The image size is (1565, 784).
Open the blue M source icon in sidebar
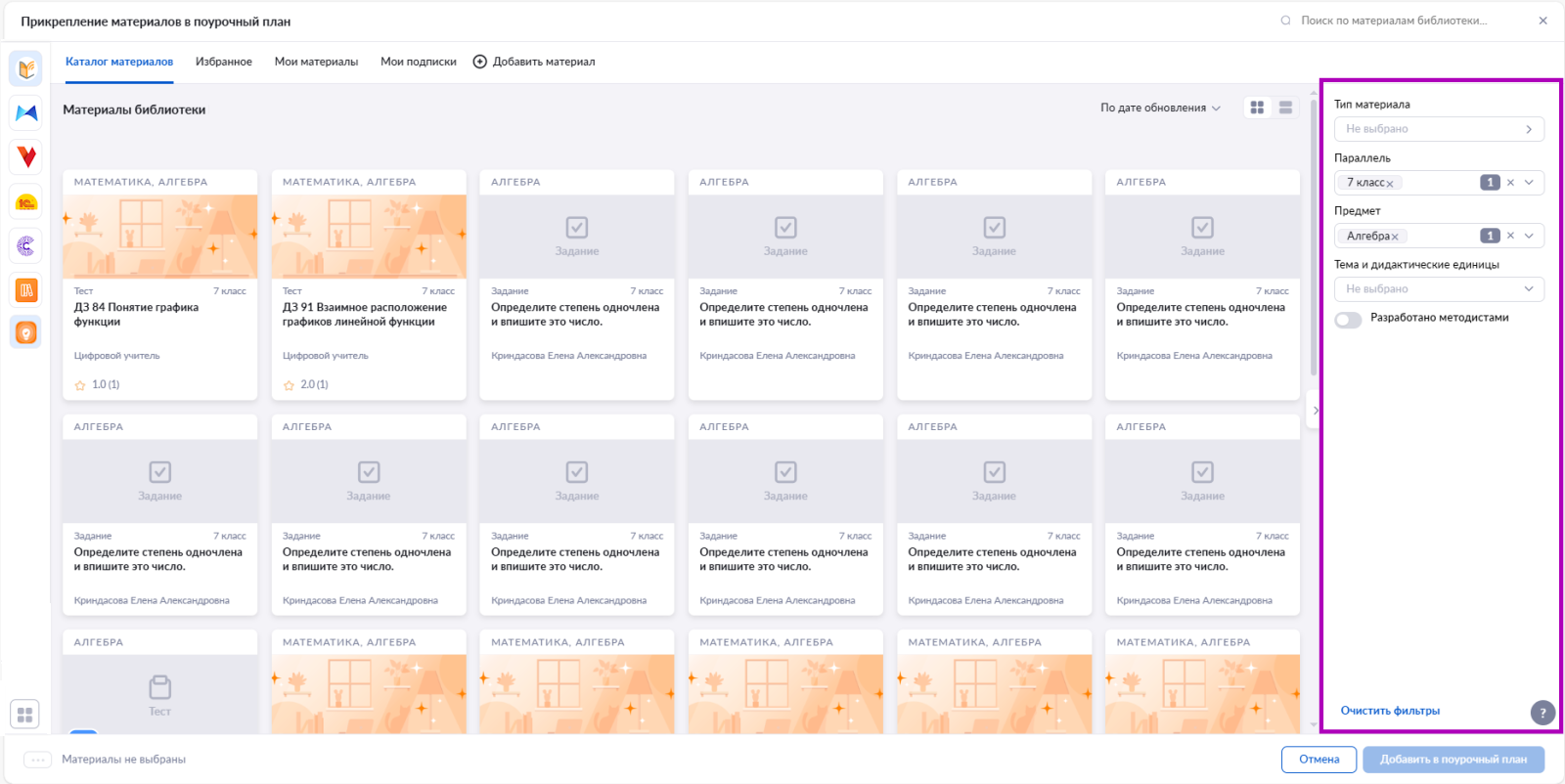pos(25,113)
